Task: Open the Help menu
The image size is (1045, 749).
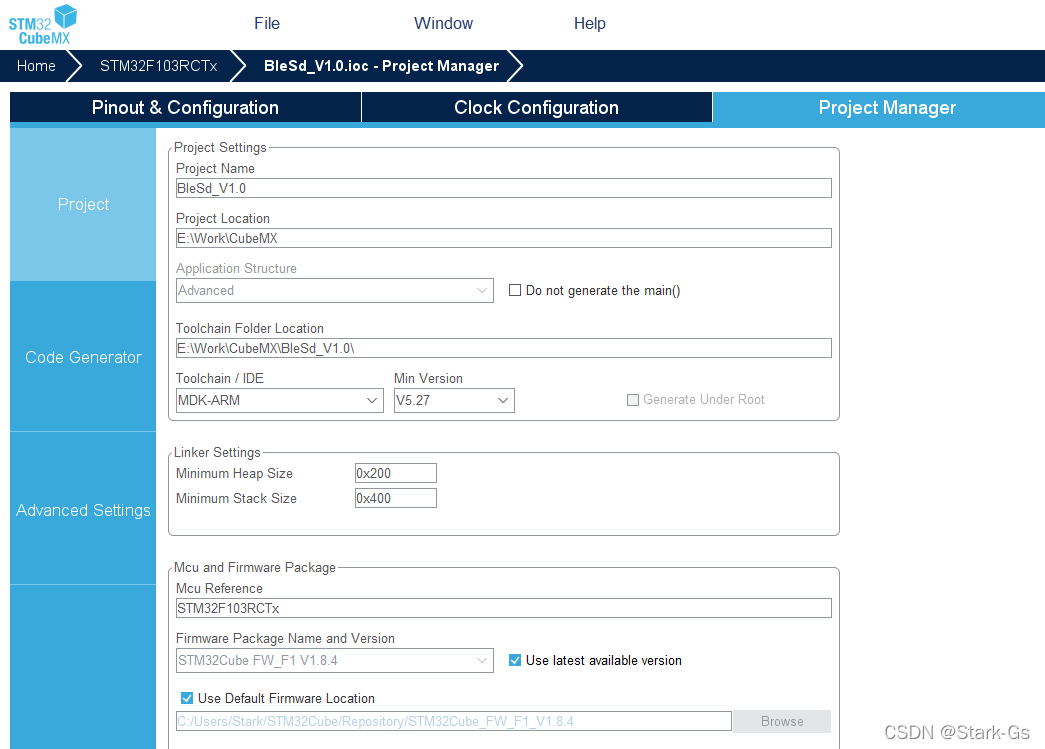Action: point(590,23)
